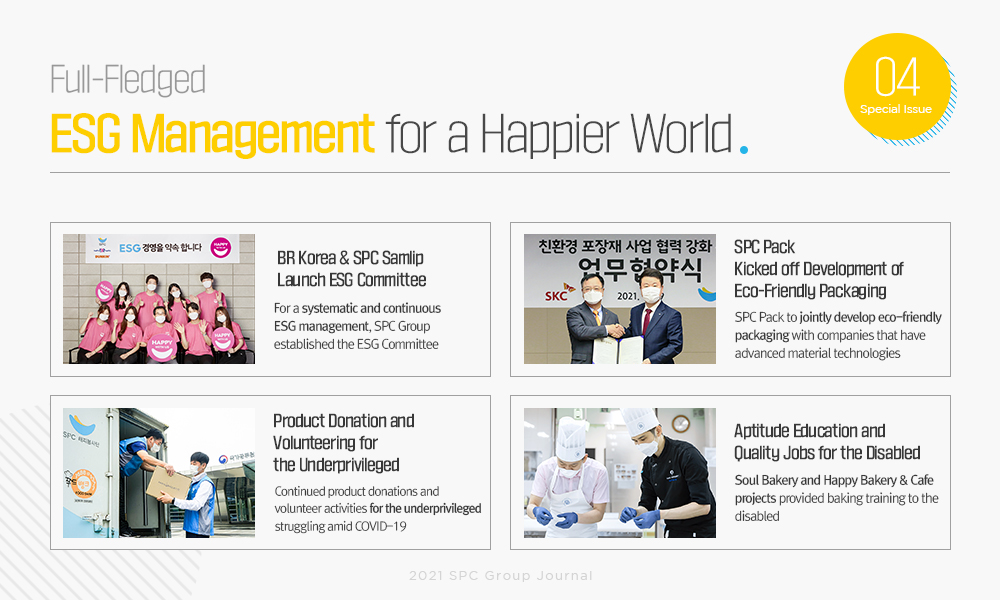Open the bakers training photo
This screenshot has width=1000, height=600.
[x=619, y=473]
